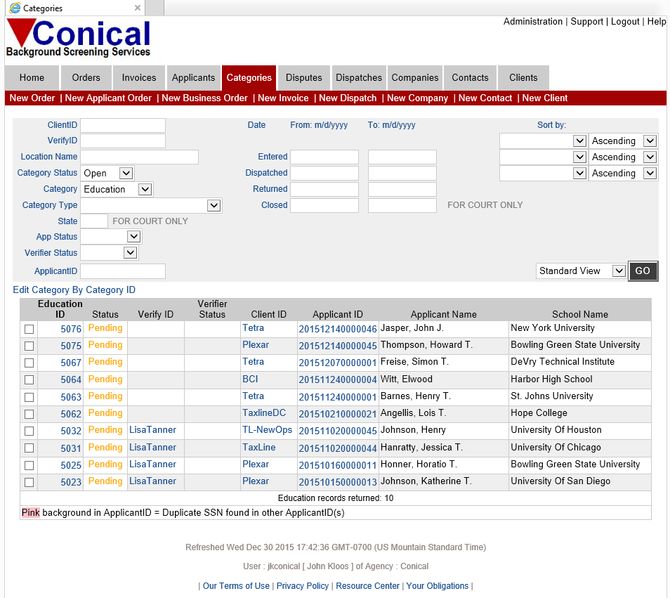Viewport: 670px width, 598px height.
Task: Open the Edit Category By Category ID link
Action: point(74,290)
